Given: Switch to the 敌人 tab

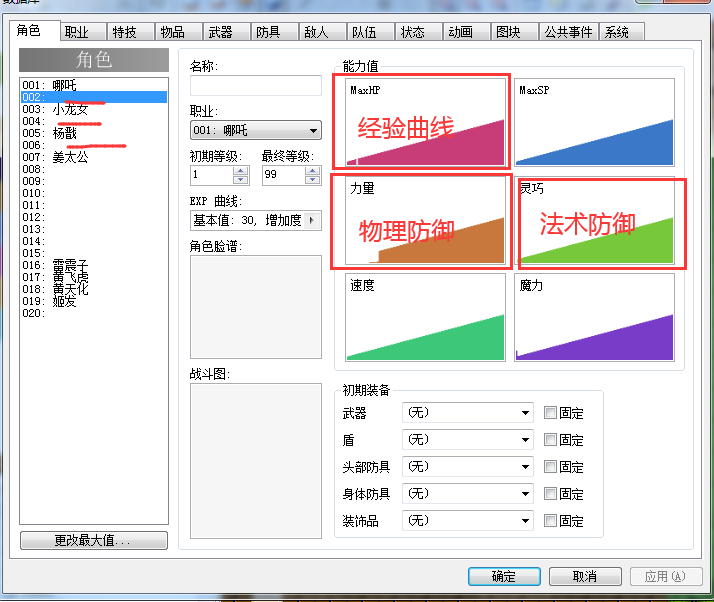Looking at the screenshot, I should coord(323,32).
